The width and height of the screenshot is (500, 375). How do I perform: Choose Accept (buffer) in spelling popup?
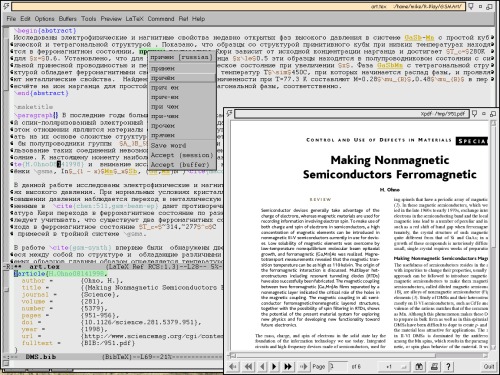[x=182, y=165]
